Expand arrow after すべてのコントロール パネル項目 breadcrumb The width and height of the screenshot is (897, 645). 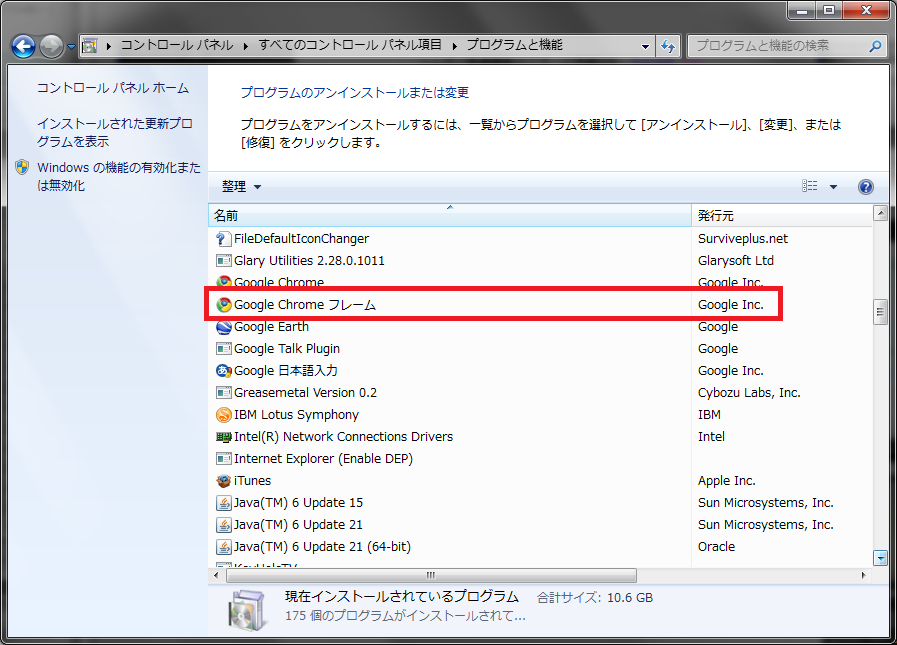pos(454,46)
